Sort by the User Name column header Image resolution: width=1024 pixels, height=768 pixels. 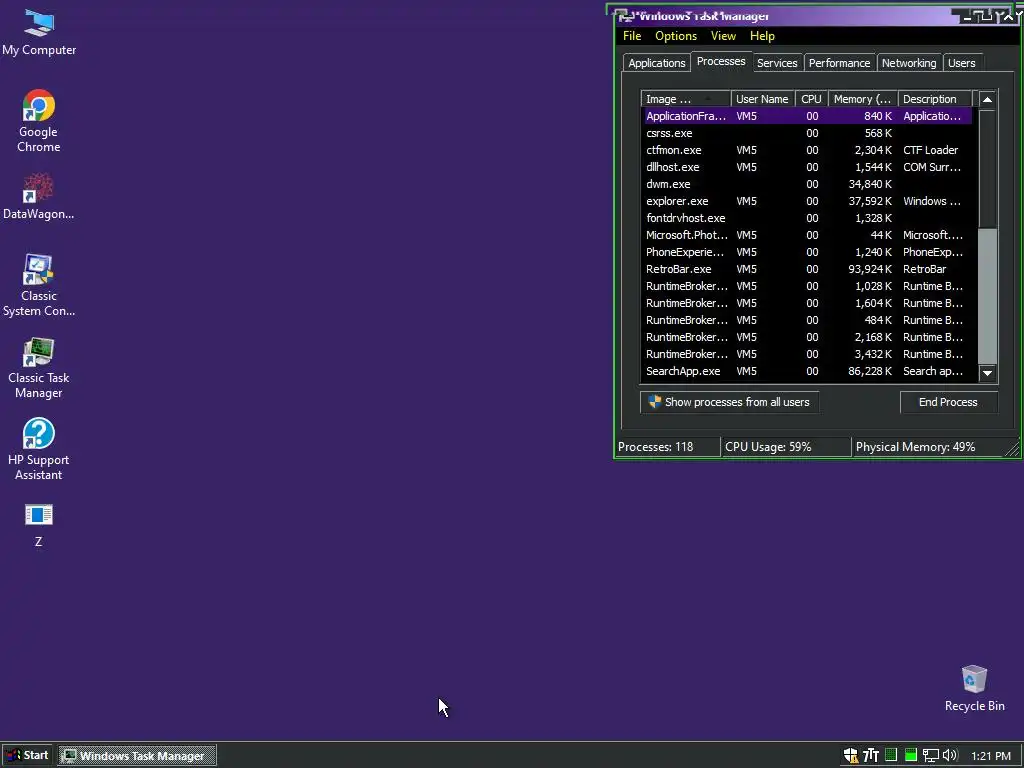[x=762, y=99]
